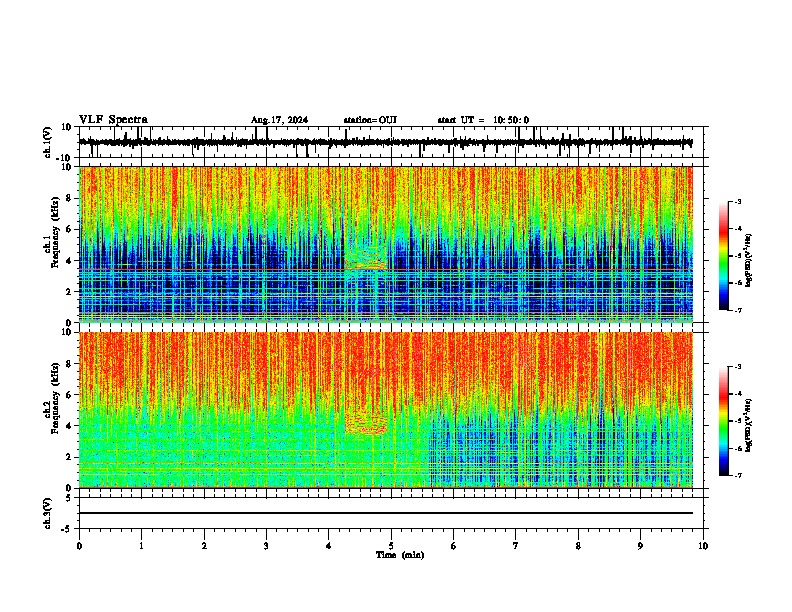Click the time axis tick label "1"

click(141, 546)
